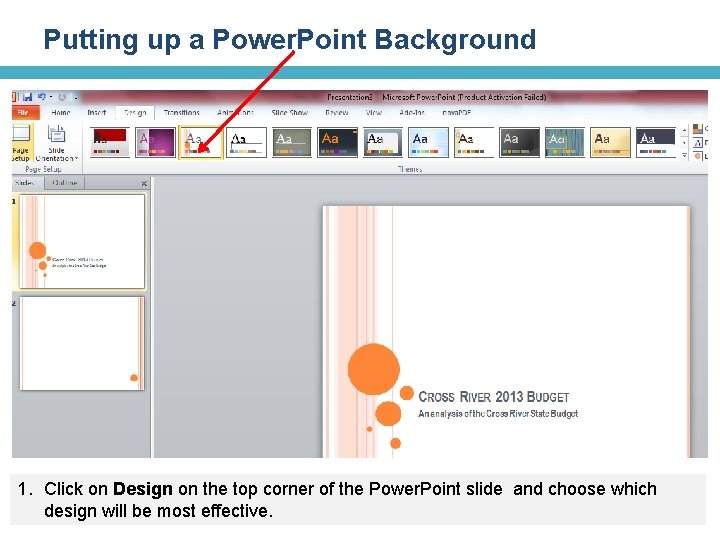Viewport: 720px width, 540px height.
Task: Apply the olive grey theme
Action: pos(292,142)
